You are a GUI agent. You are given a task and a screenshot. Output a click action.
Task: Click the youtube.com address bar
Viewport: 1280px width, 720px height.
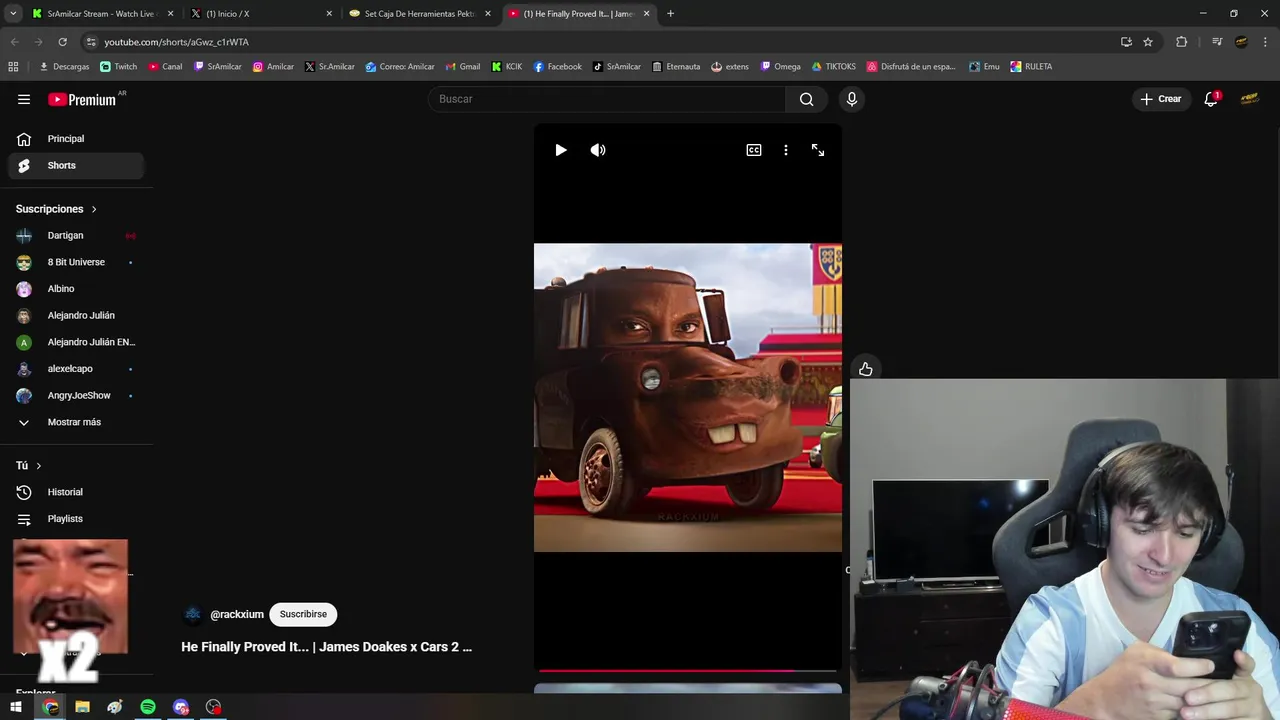[x=600, y=42]
